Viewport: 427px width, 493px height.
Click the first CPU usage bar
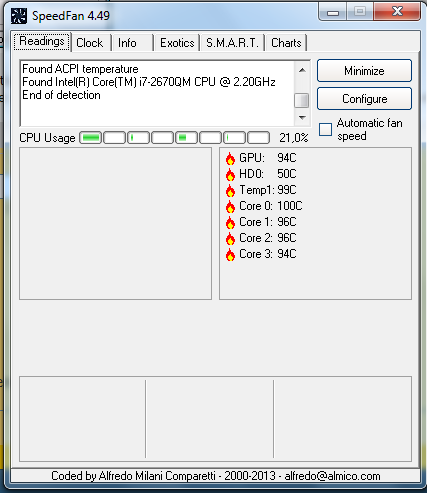[91, 137]
